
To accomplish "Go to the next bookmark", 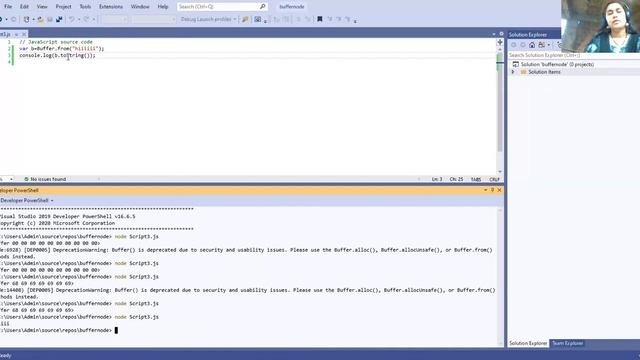I will click(x=339, y=19).
